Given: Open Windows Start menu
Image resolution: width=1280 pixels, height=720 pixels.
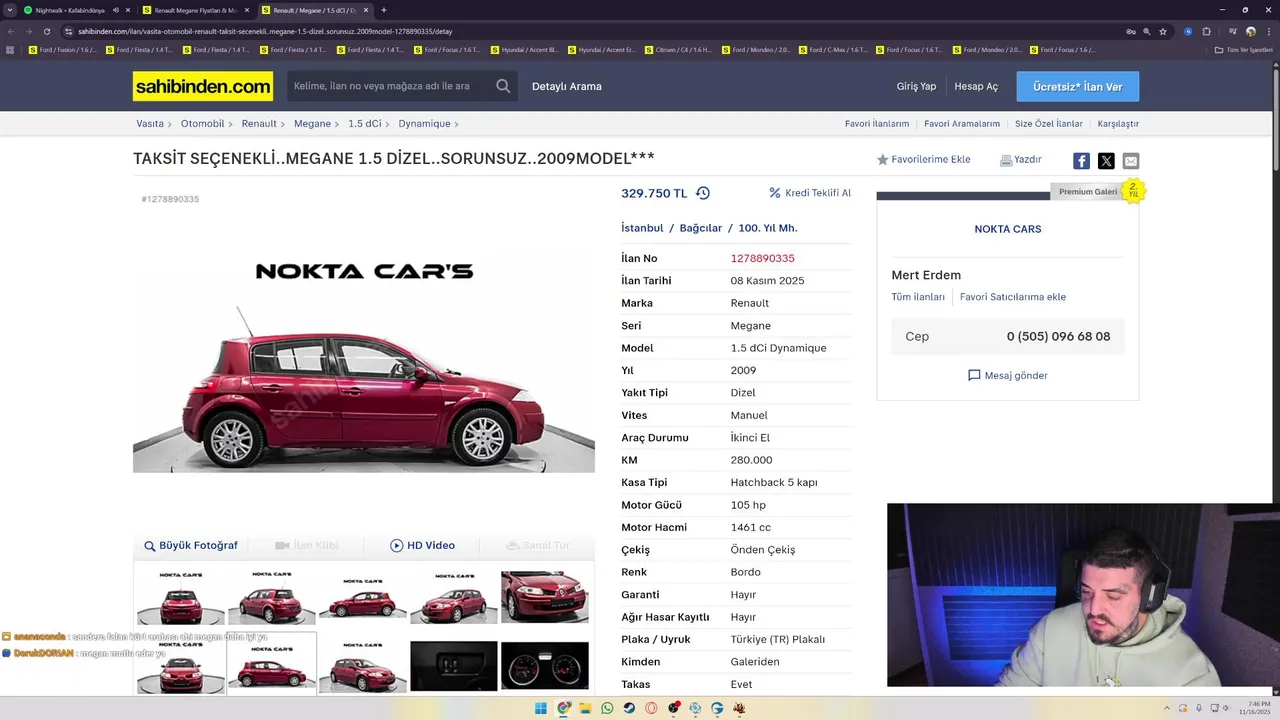Looking at the screenshot, I should tap(541, 708).
